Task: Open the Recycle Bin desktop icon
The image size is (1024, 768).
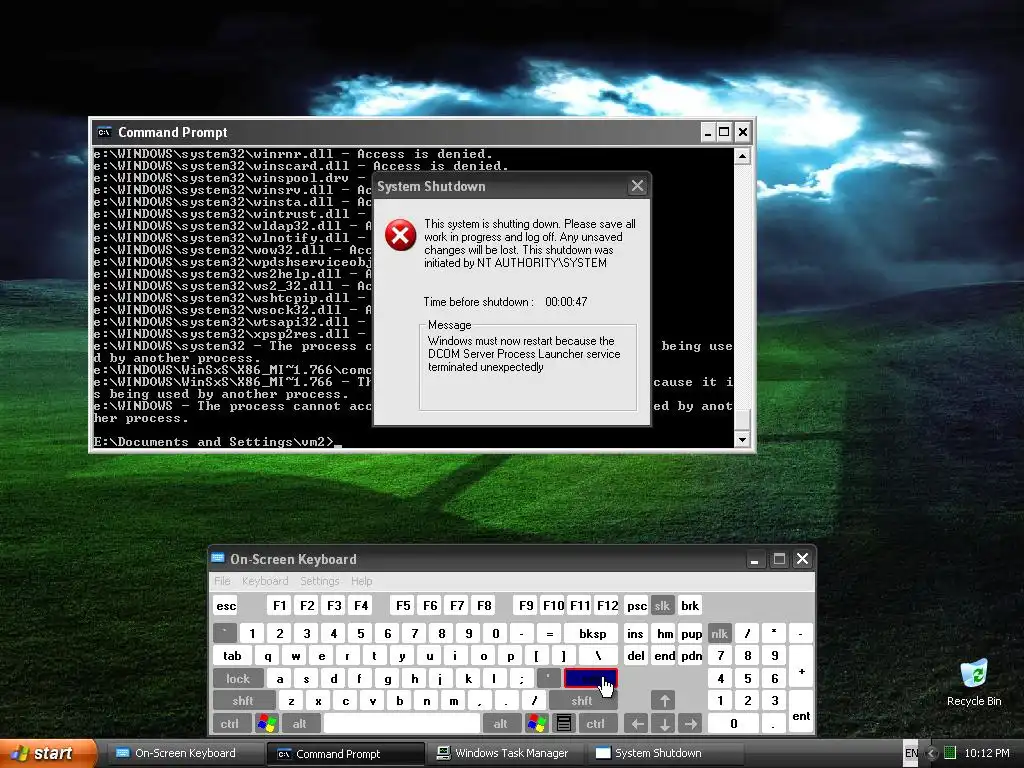Action: pos(974,682)
